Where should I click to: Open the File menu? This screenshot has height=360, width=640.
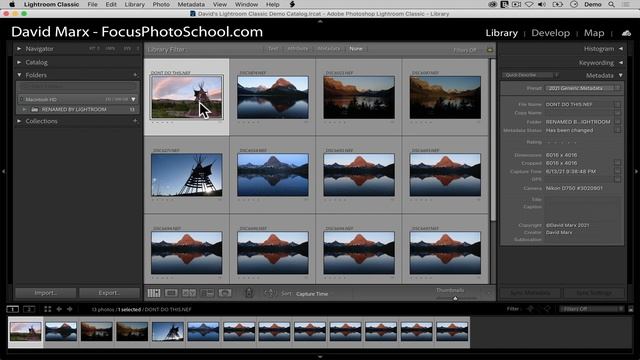(x=92, y=4)
